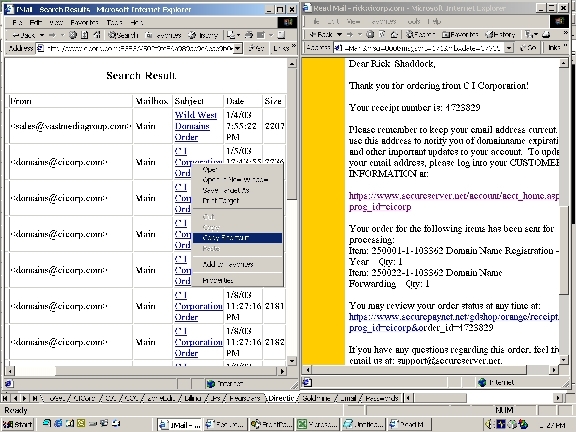Choose Save Target As in context menu
The width and height of the screenshot is (576, 432).
pos(237,190)
